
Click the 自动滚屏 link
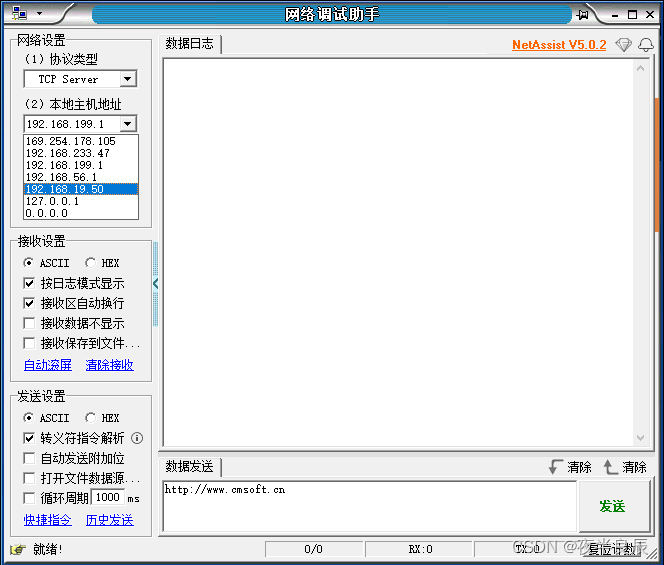(x=48, y=365)
